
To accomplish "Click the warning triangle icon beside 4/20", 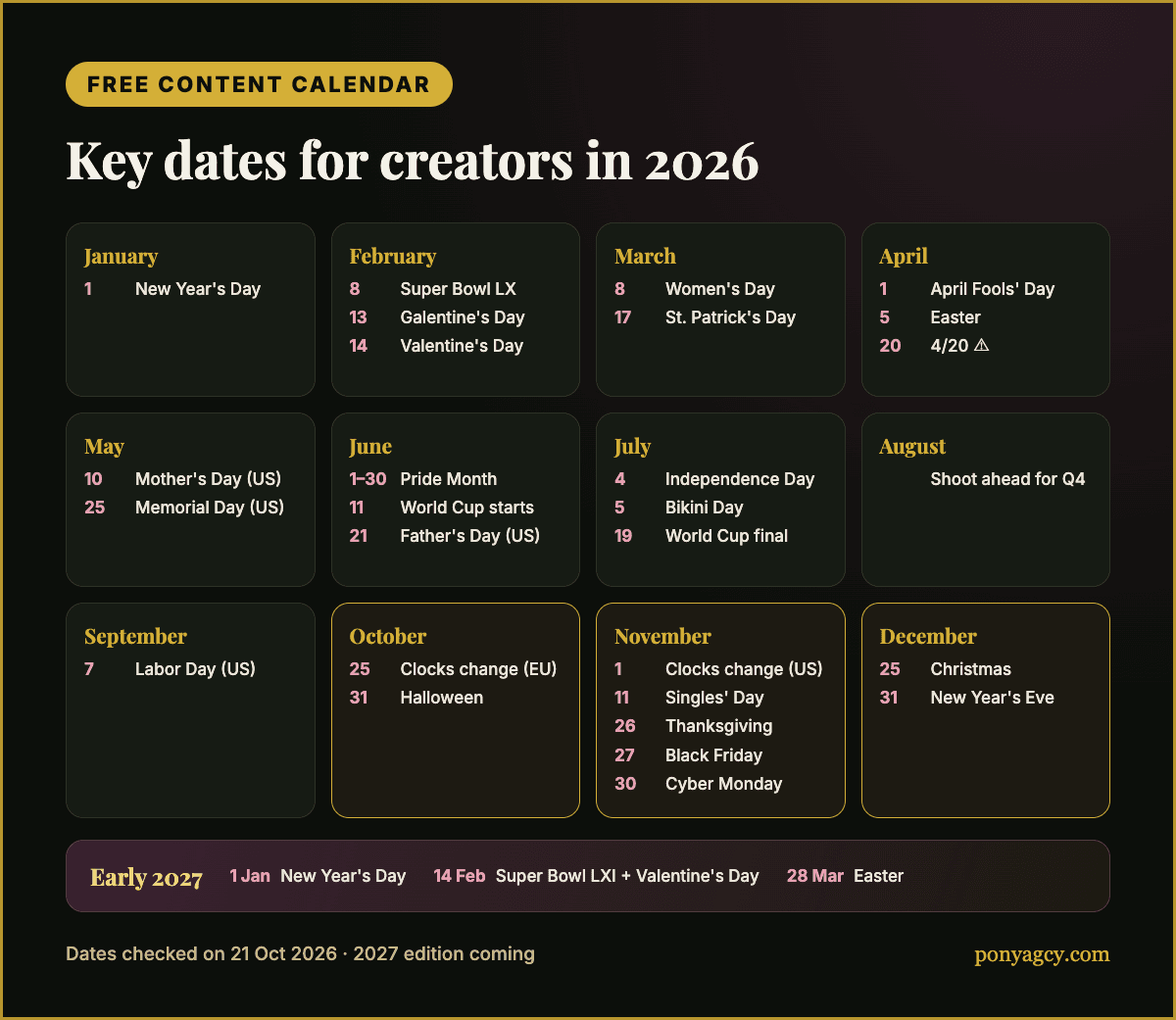I will (982, 346).
